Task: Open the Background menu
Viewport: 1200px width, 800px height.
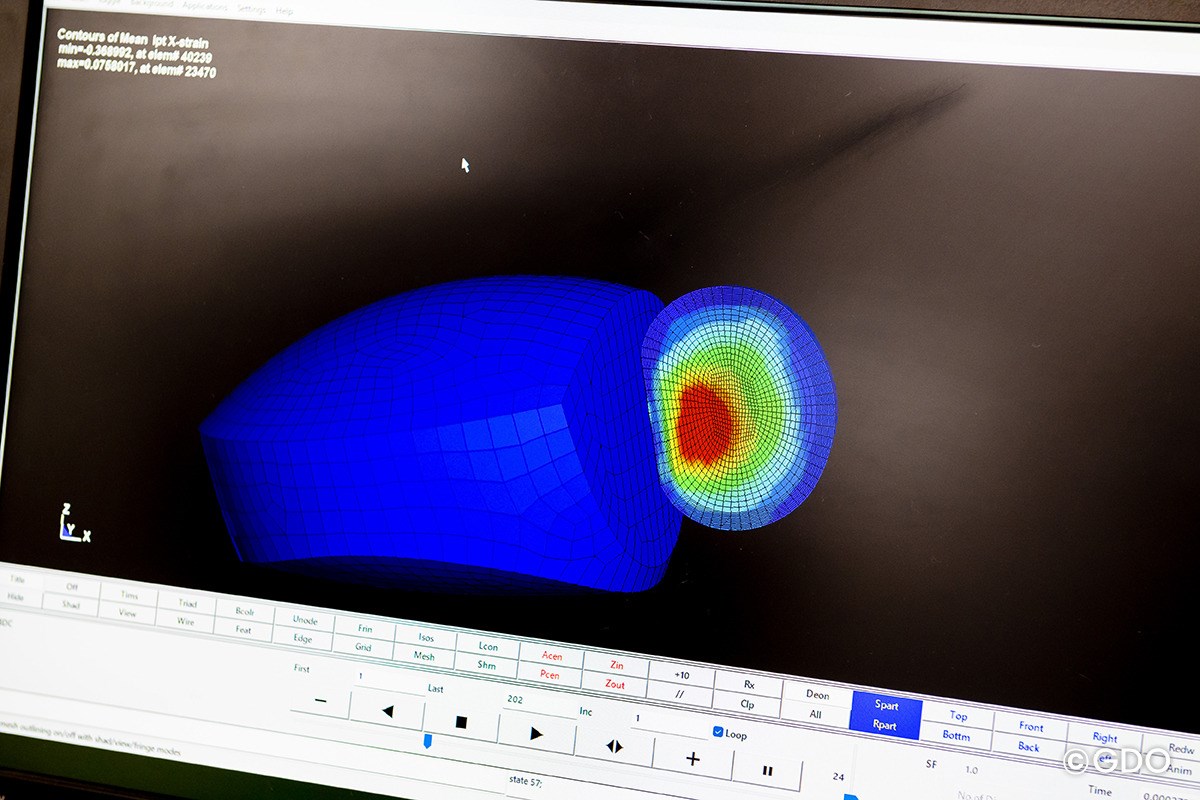Action: point(154,4)
